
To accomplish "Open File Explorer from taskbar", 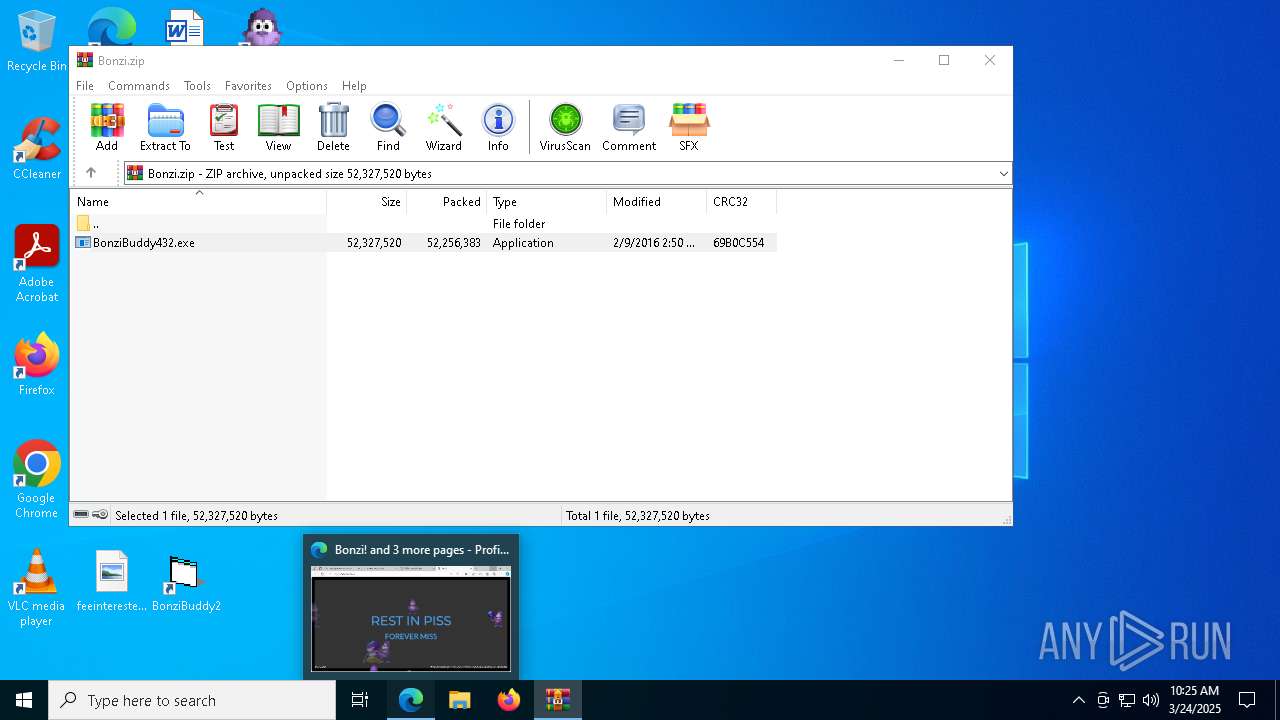I will (x=459, y=700).
